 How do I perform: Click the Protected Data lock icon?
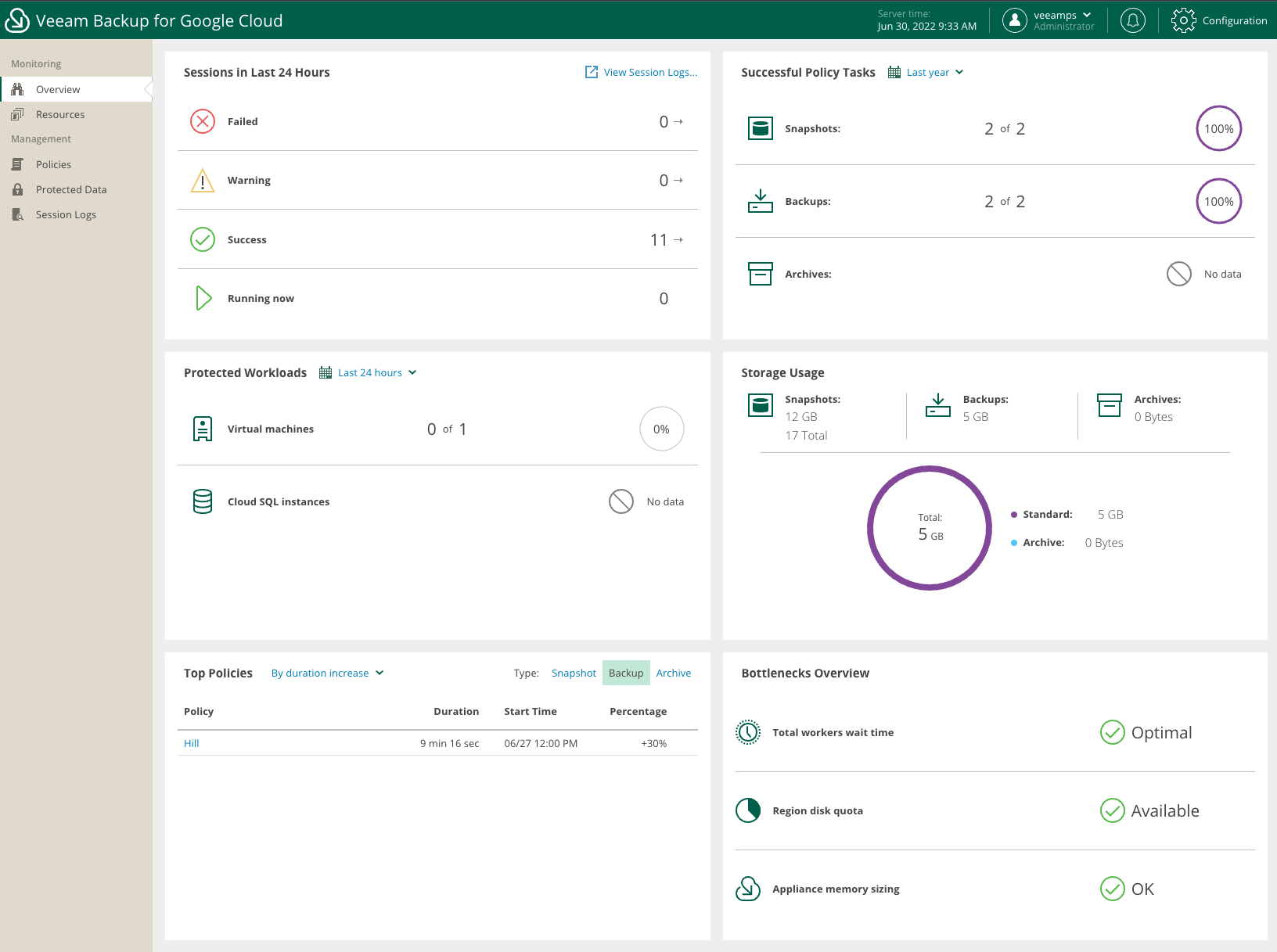[x=17, y=189]
